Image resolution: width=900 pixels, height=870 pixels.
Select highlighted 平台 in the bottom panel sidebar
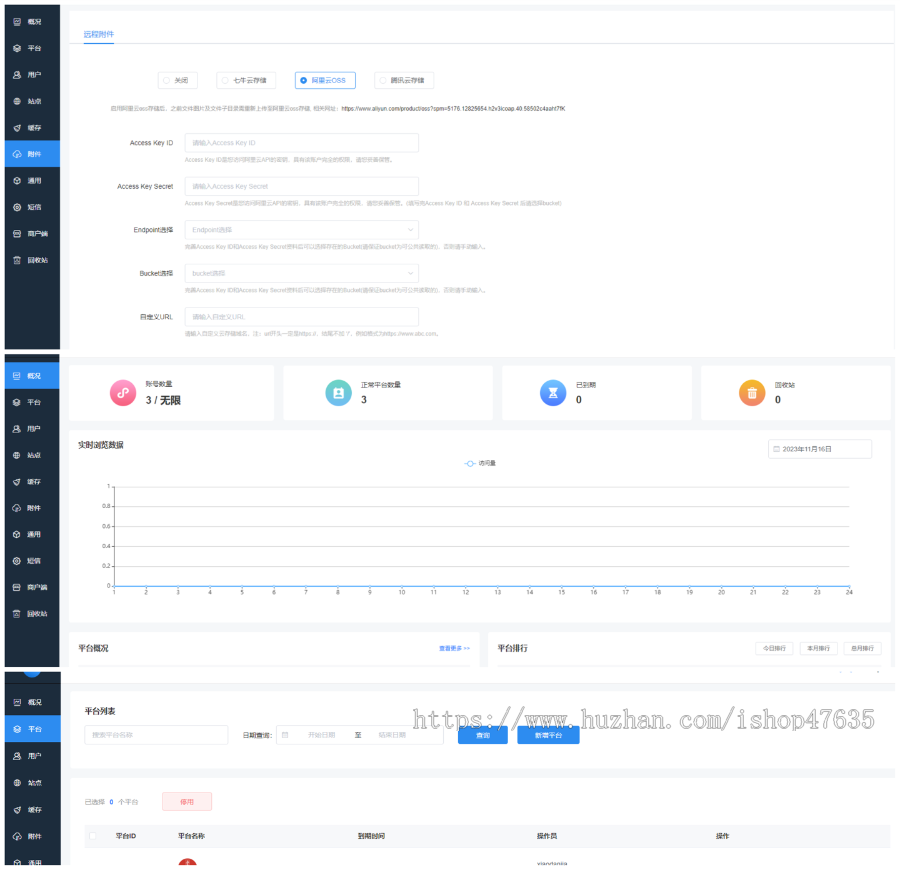(x=32, y=729)
